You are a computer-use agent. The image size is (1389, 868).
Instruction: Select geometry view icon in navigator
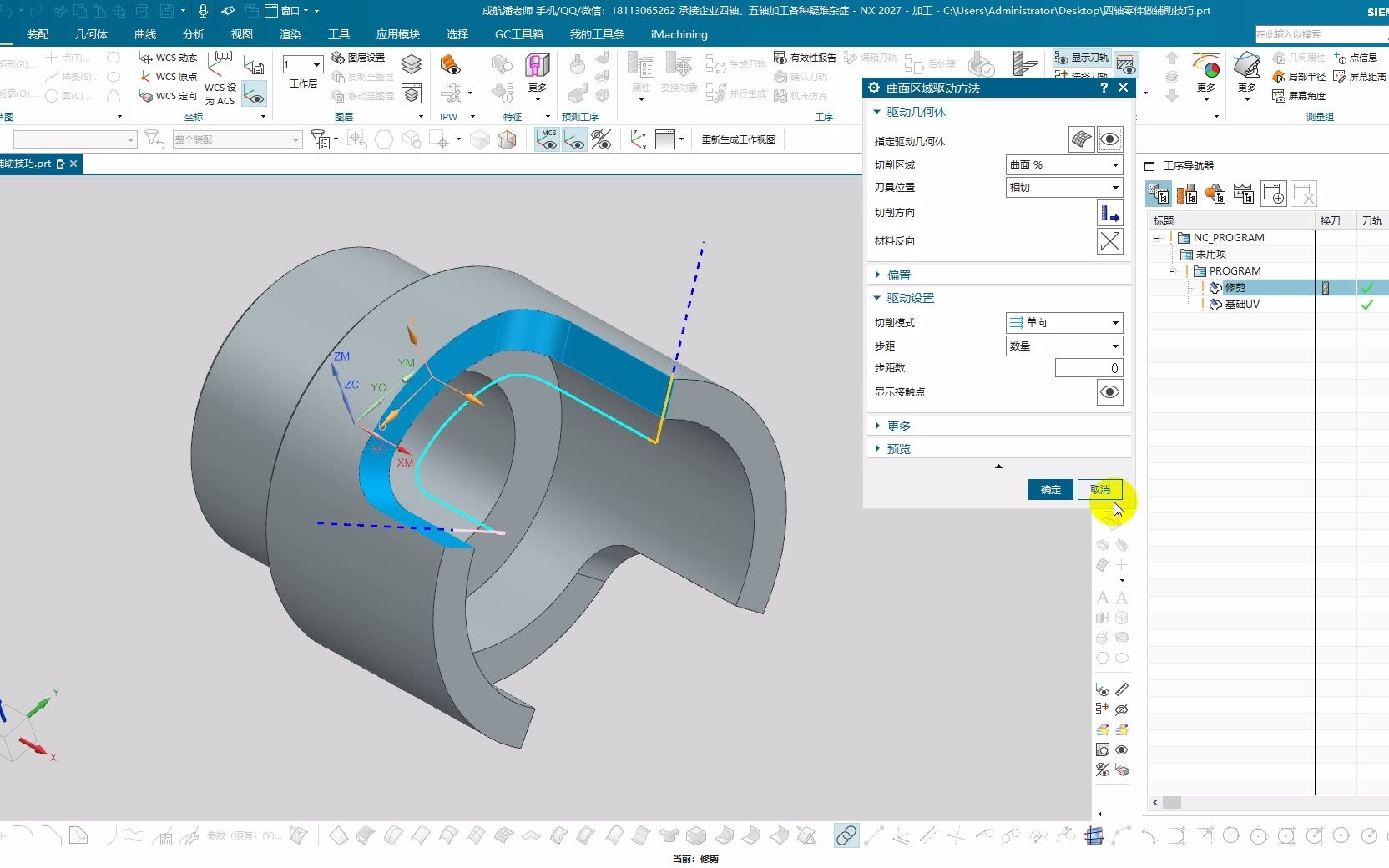coord(1215,194)
